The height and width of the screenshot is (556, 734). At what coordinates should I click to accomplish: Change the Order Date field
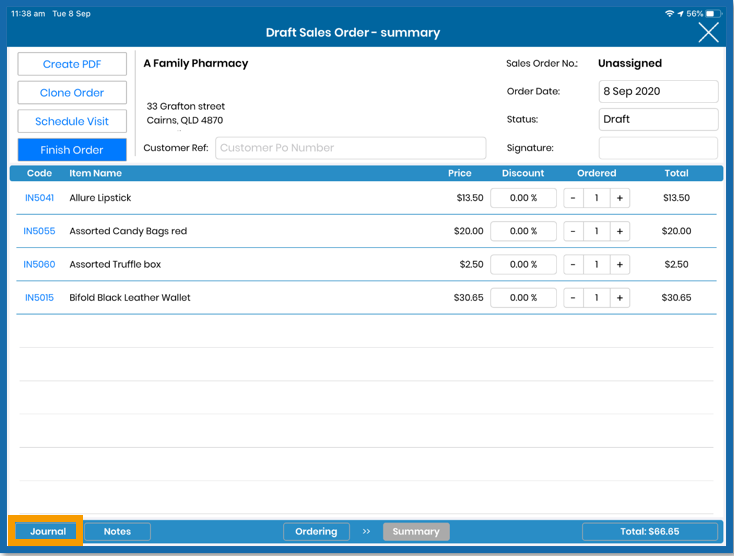coord(658,91)
